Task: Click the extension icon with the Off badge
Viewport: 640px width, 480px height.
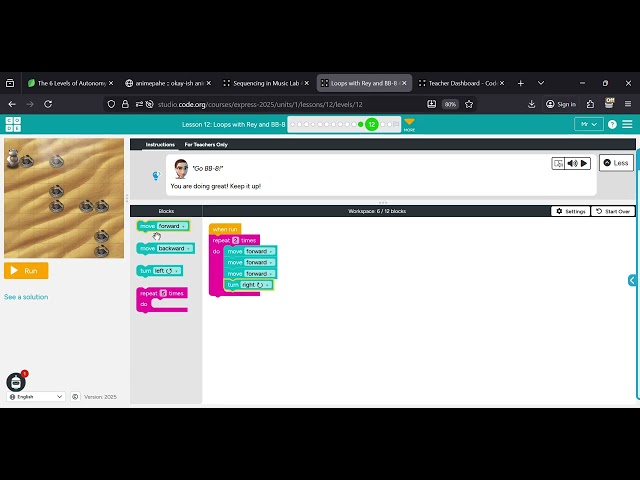Action: tap(609, 103)
